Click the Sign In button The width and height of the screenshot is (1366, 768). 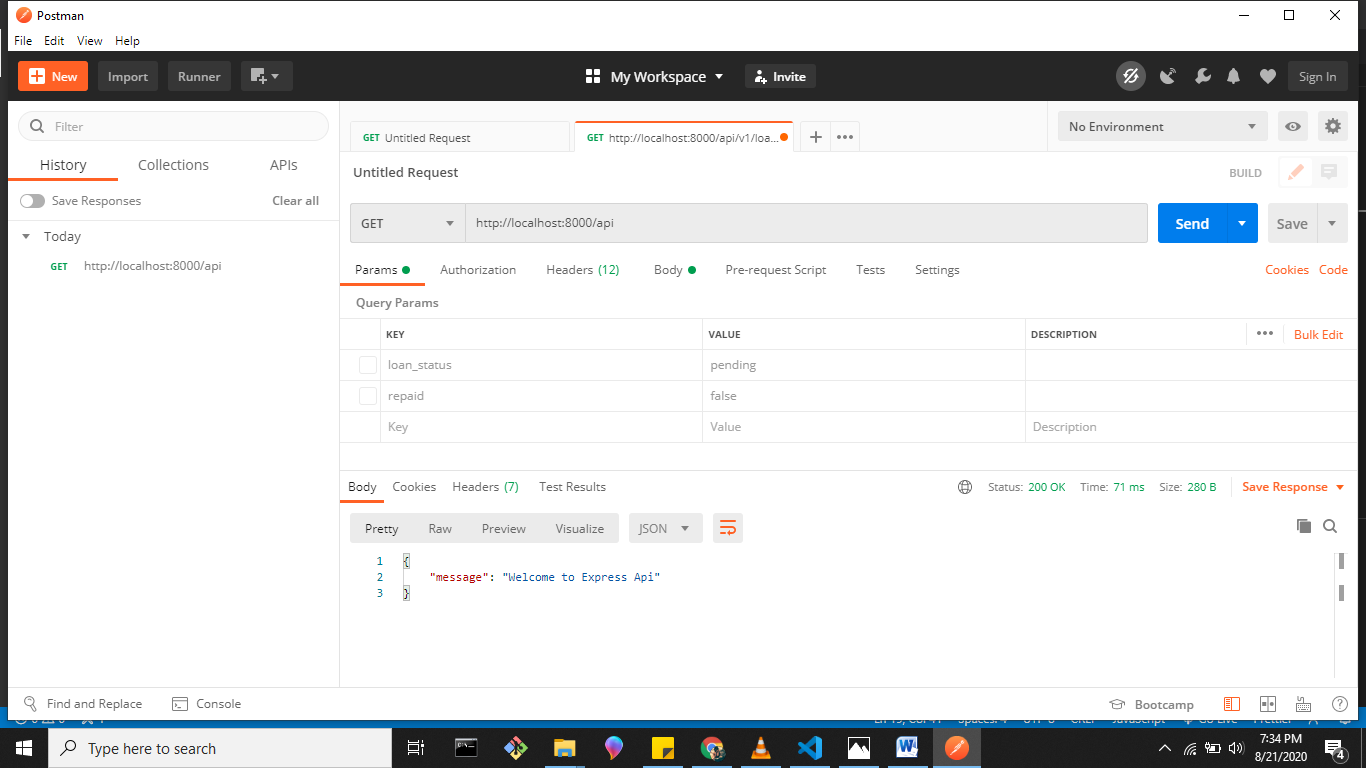tap(1317, 77)
